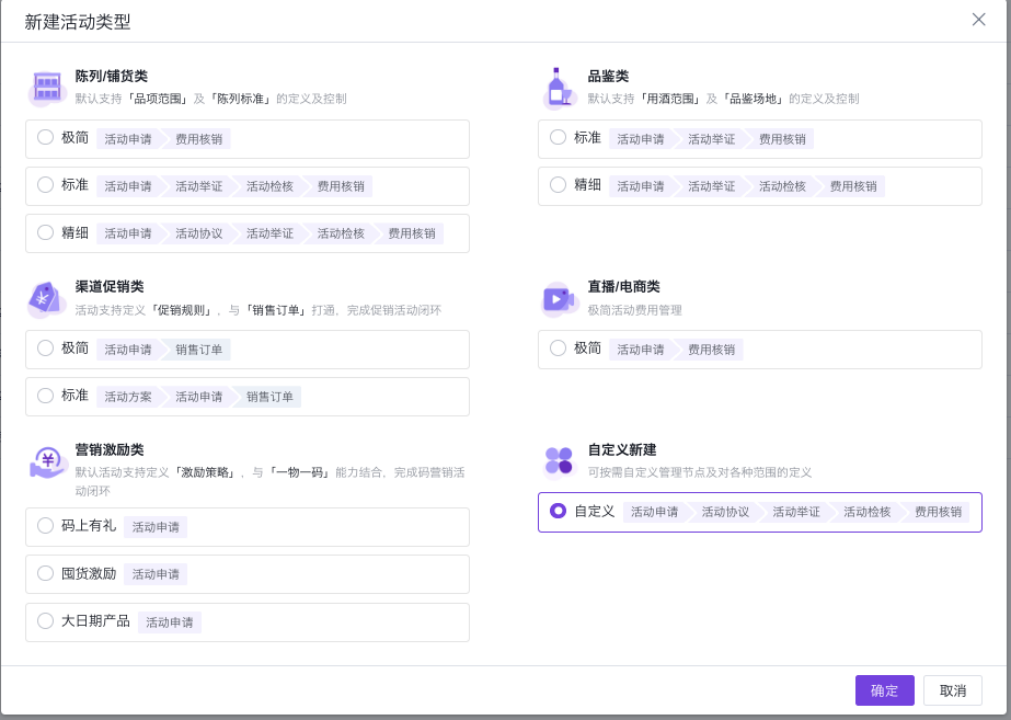Click the 品鉴类 description mentioning 用酒范围

coord(723,99)
